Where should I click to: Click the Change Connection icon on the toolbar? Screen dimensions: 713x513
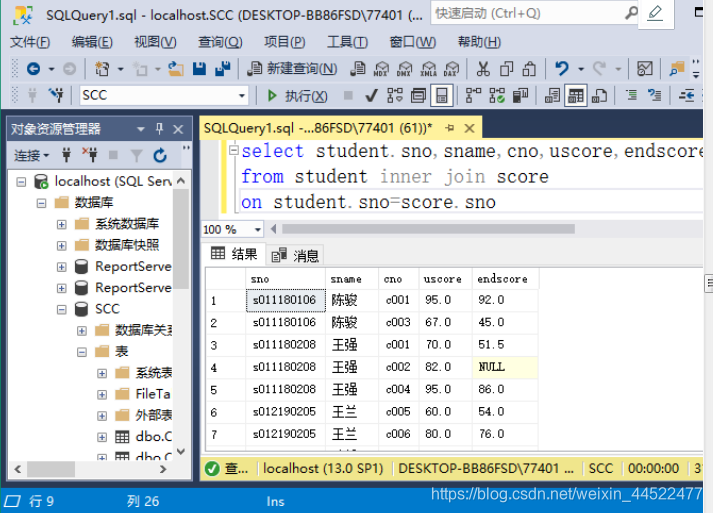coord(56,96)
